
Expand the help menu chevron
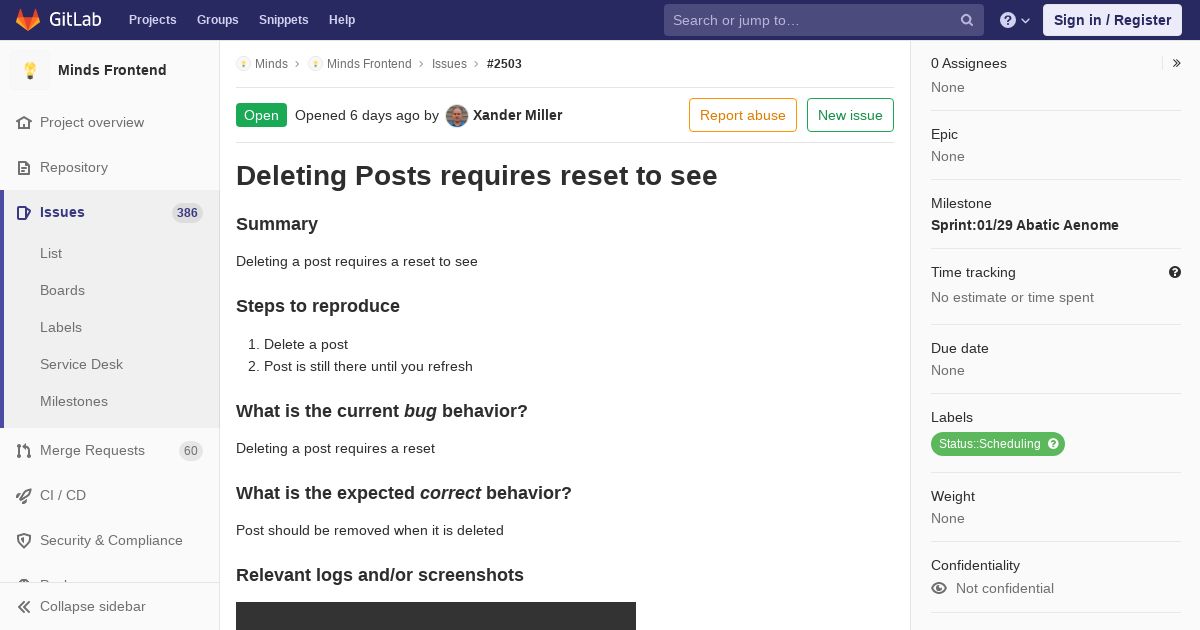coord(1026,21)
